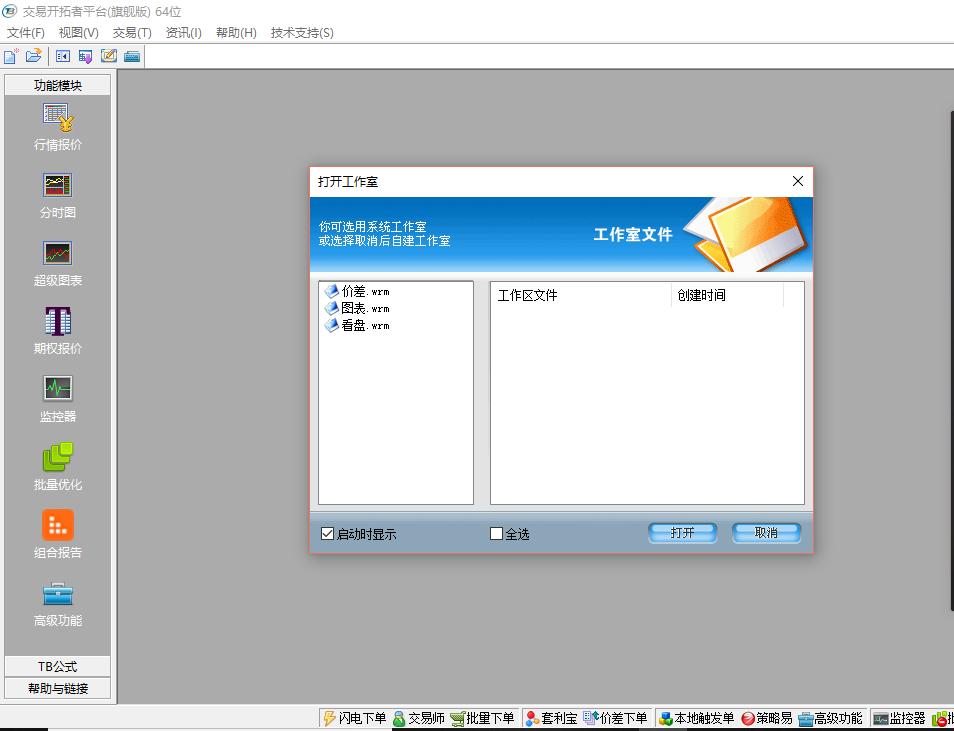
Task: Select 套利宝 in the status bar
Action: point(551,717)
